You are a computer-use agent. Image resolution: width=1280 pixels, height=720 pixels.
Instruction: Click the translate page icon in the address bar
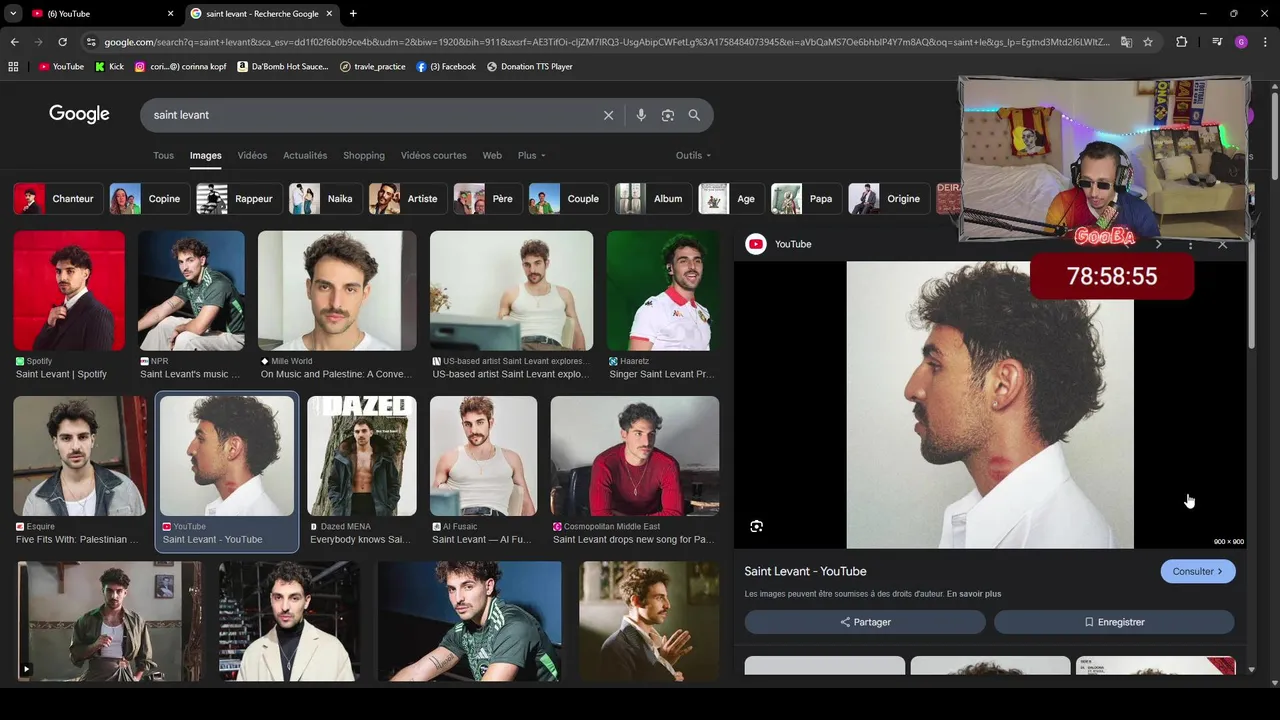[x=1126, y=42]
